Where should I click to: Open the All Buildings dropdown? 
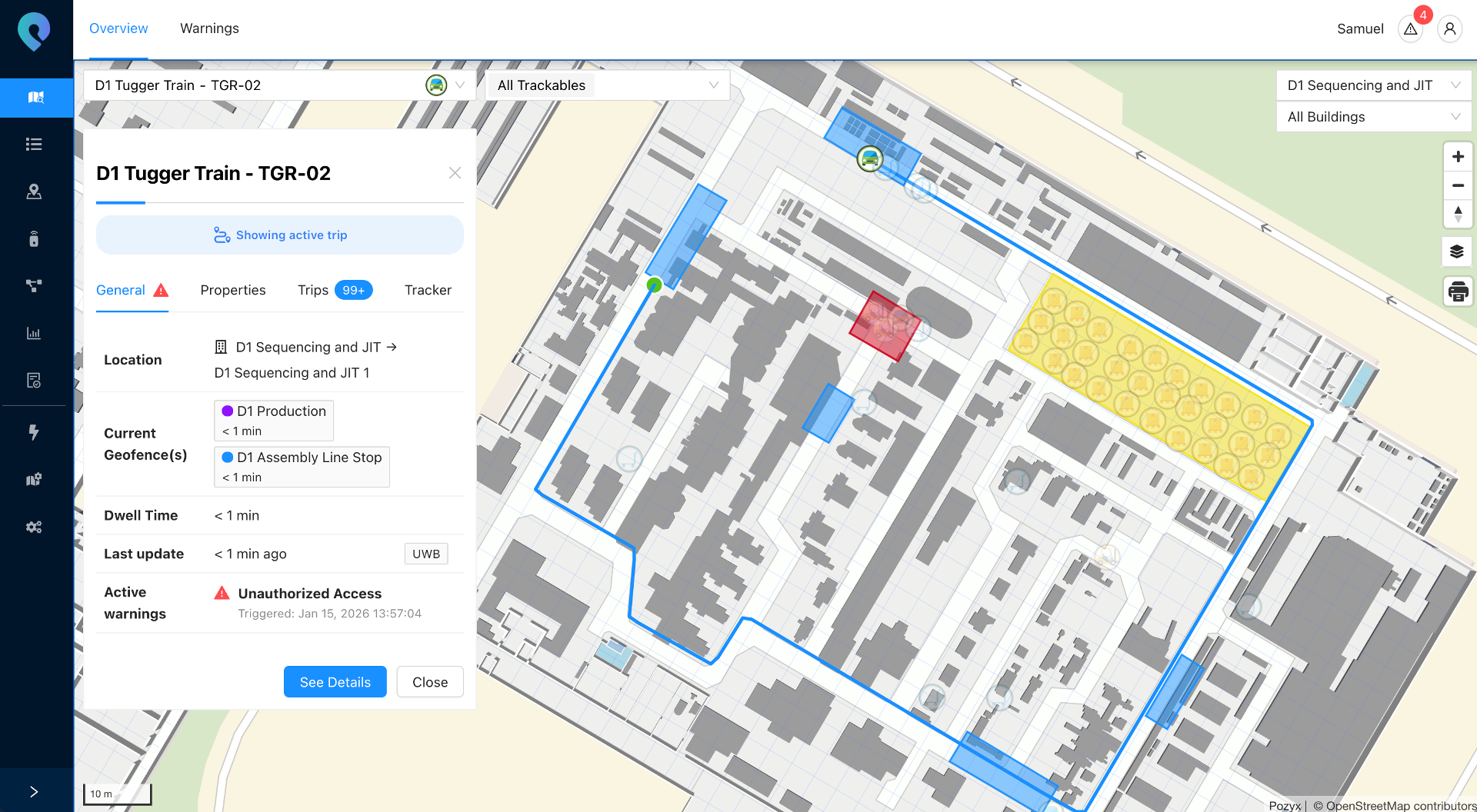[1373, 117]
